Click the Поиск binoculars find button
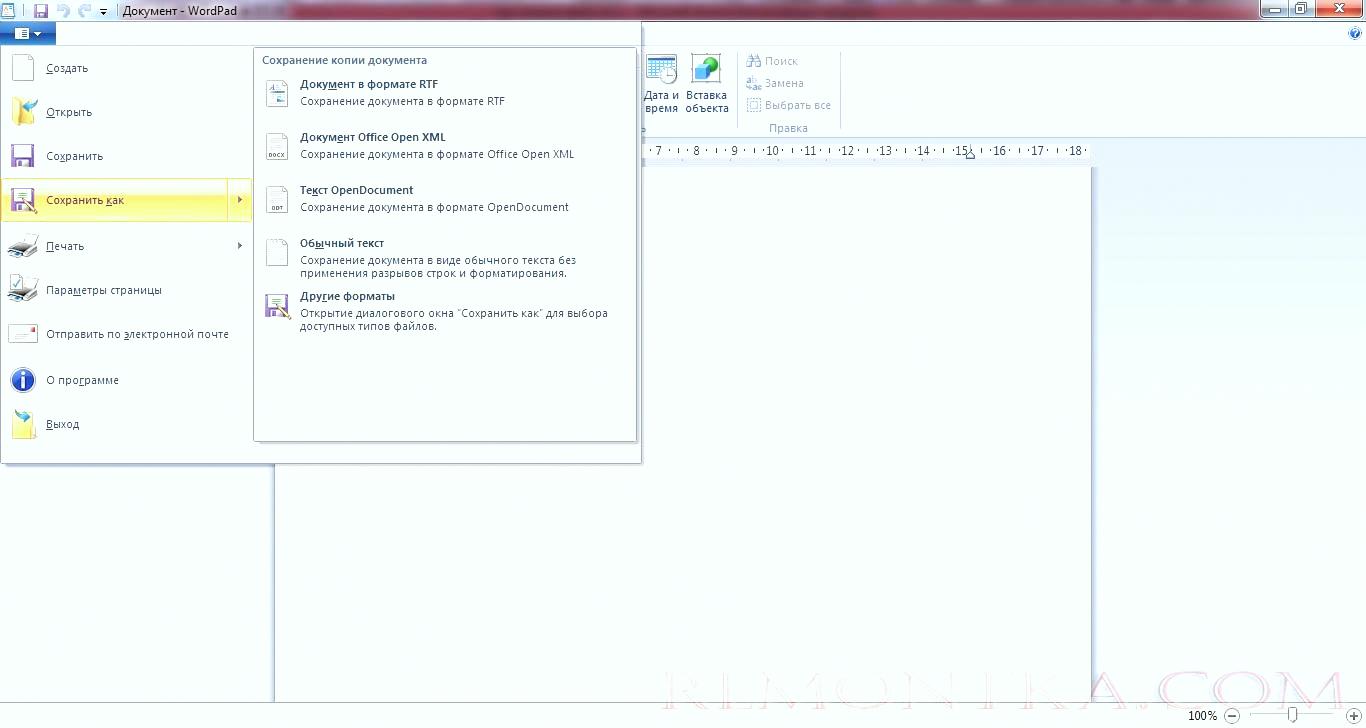The width and height of the screenshot is (1366, 728). 772,61
